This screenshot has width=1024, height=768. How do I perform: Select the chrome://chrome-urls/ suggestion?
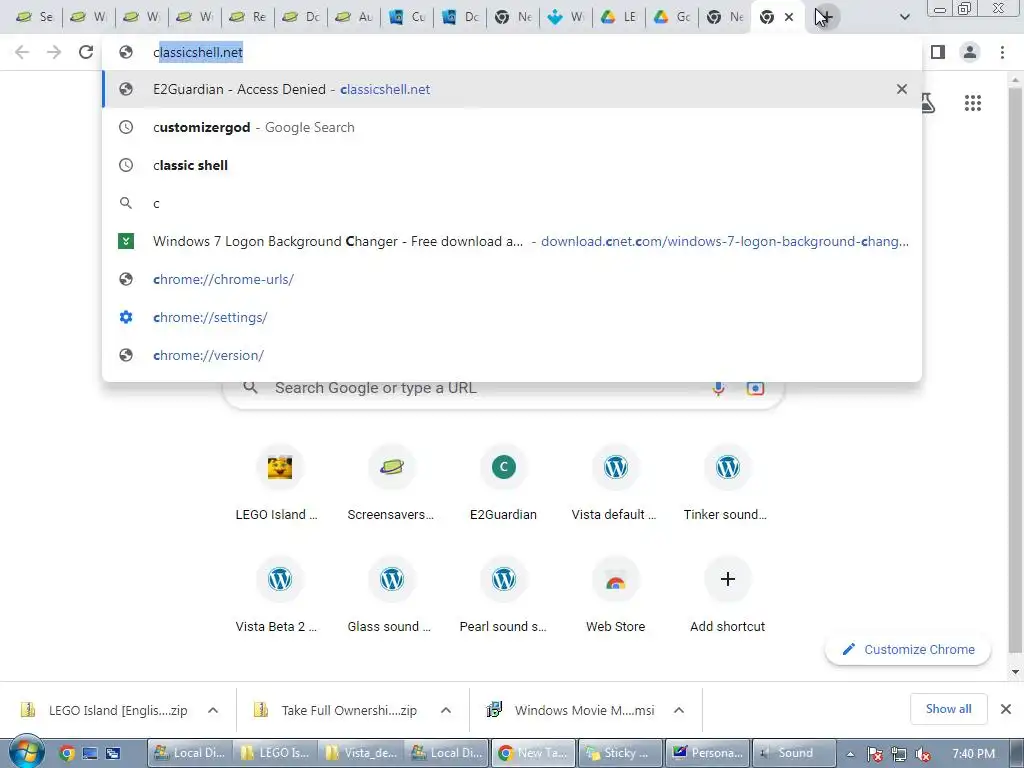(x=512, y=279)
